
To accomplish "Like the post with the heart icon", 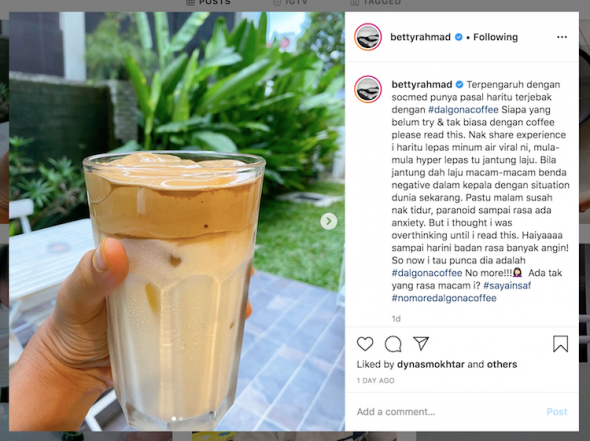I will [x=365, y=344].
